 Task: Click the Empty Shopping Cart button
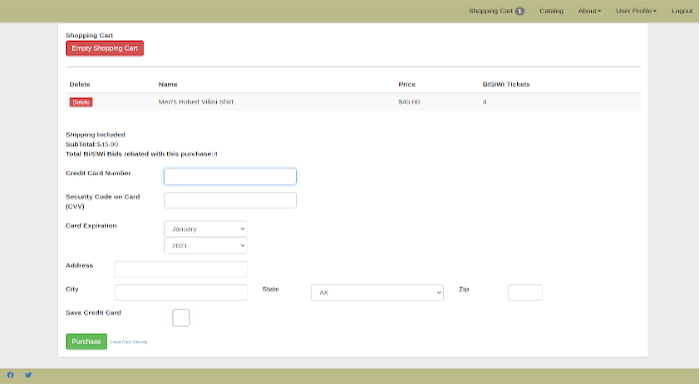coord(105,48)
